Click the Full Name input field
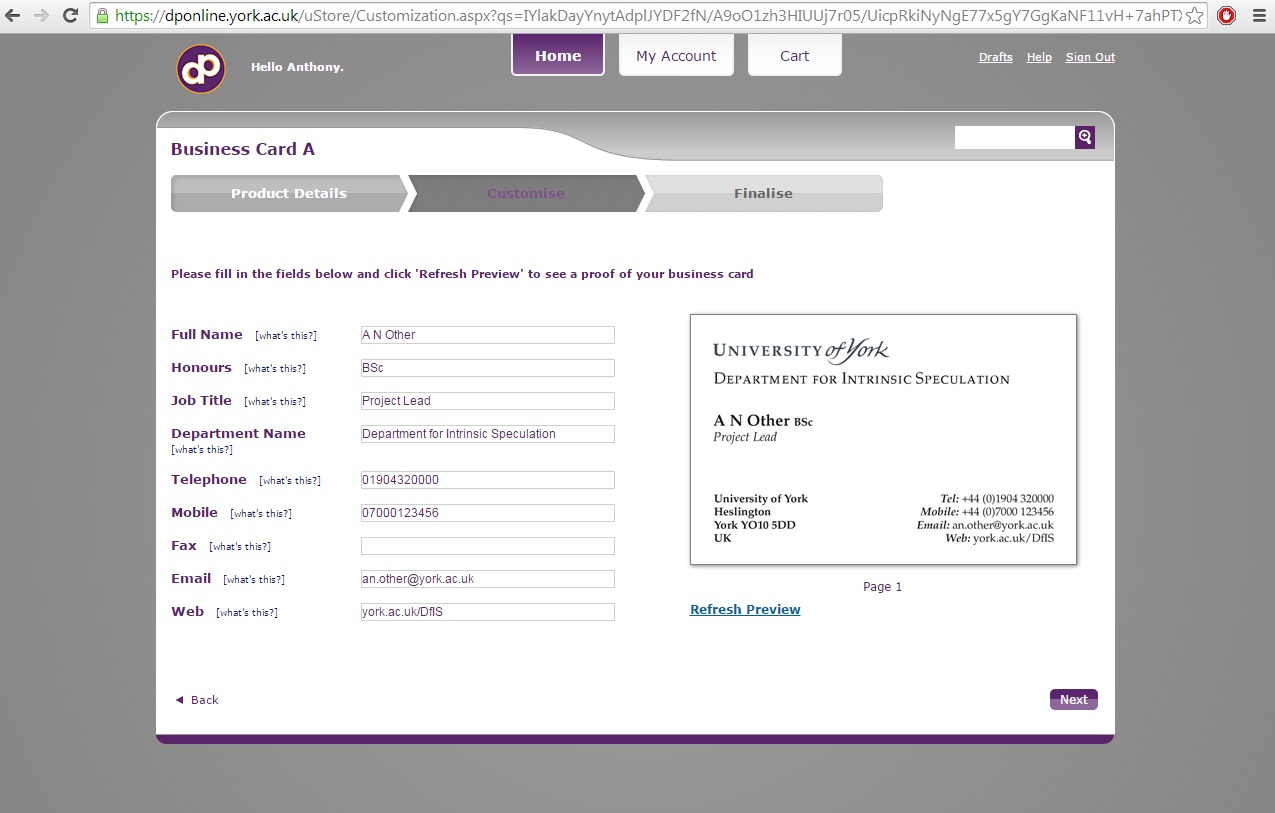The image size is (1275, 813). 488,335
